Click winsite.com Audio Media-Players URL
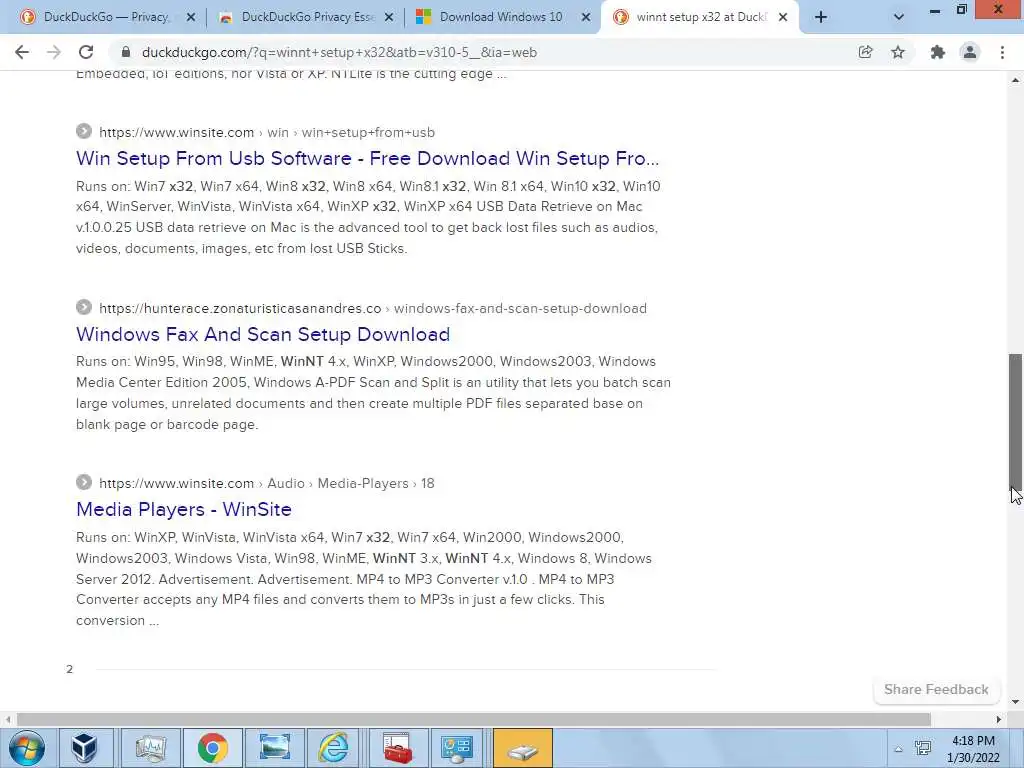This screenshot has width=1024, height=768. pyautogui.click(x=266, y=483)
